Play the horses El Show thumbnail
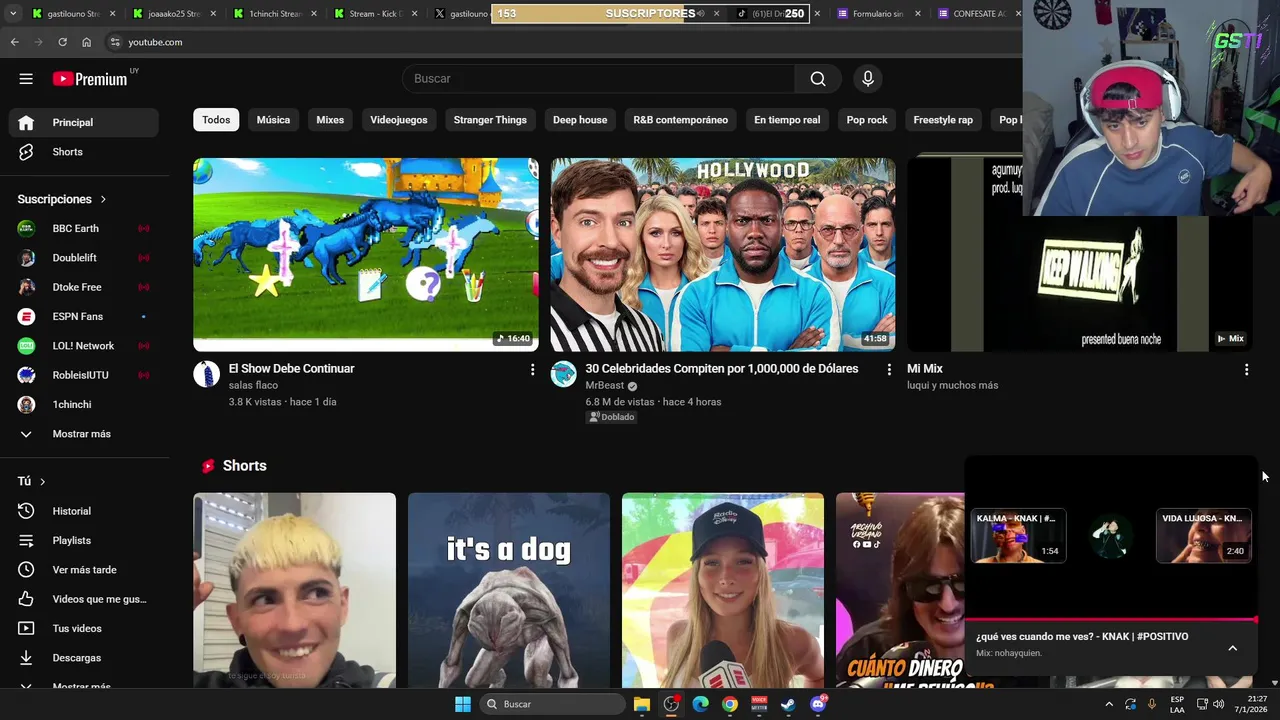This screenshot has height=720, width=1280. (x=366, y=254)
